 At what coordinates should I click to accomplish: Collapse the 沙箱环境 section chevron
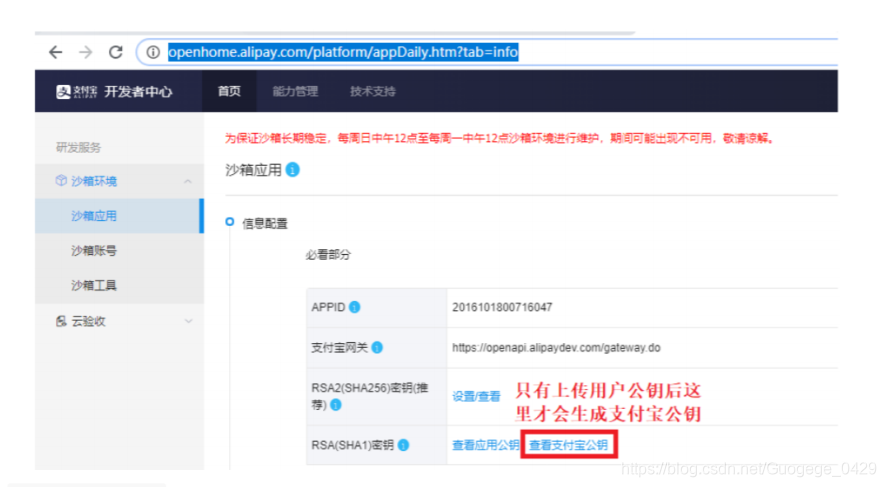188,181
